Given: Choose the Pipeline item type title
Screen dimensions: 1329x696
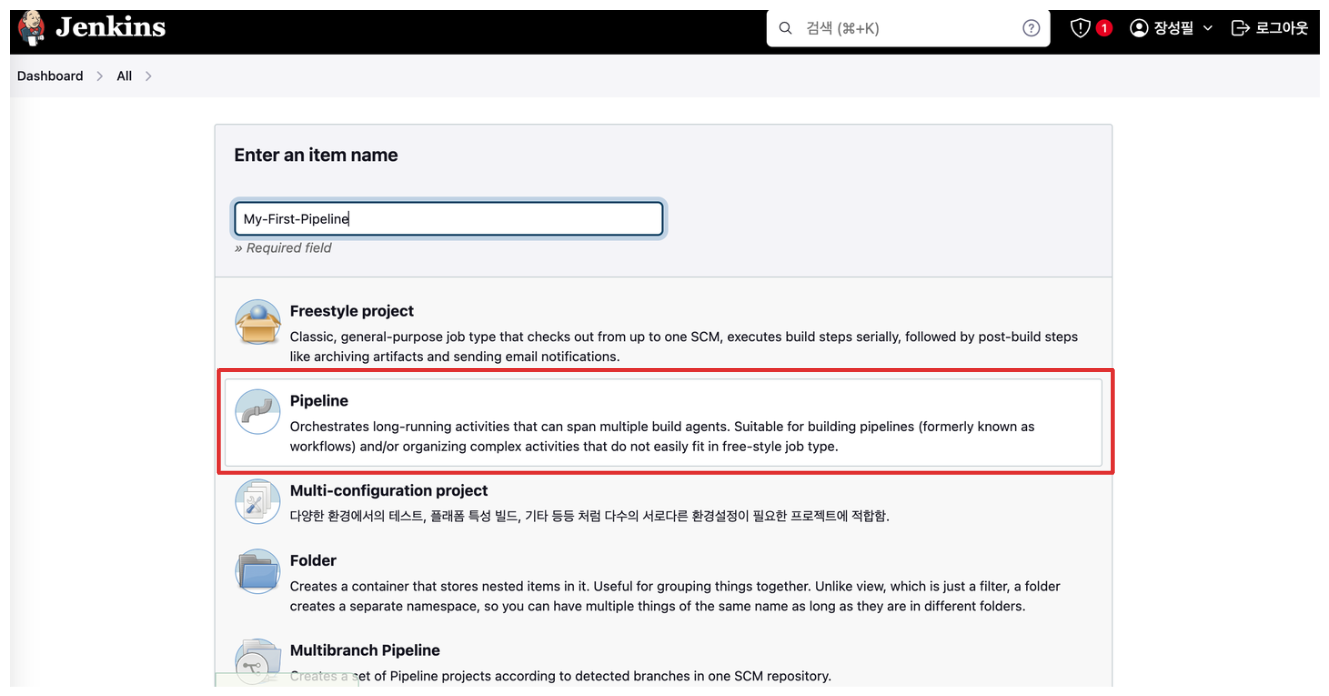Looking at the screenshot, I should tap(319, 401).
